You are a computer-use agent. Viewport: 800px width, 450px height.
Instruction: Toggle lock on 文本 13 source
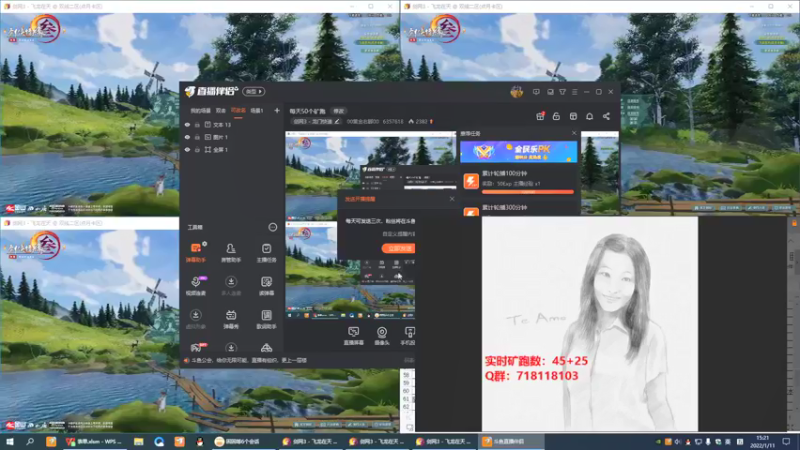tap(197, 124)
